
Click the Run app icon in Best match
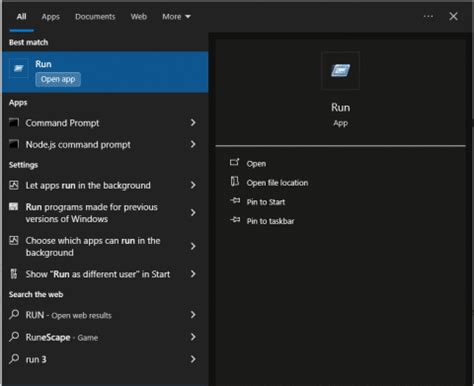tap(19, 68)
